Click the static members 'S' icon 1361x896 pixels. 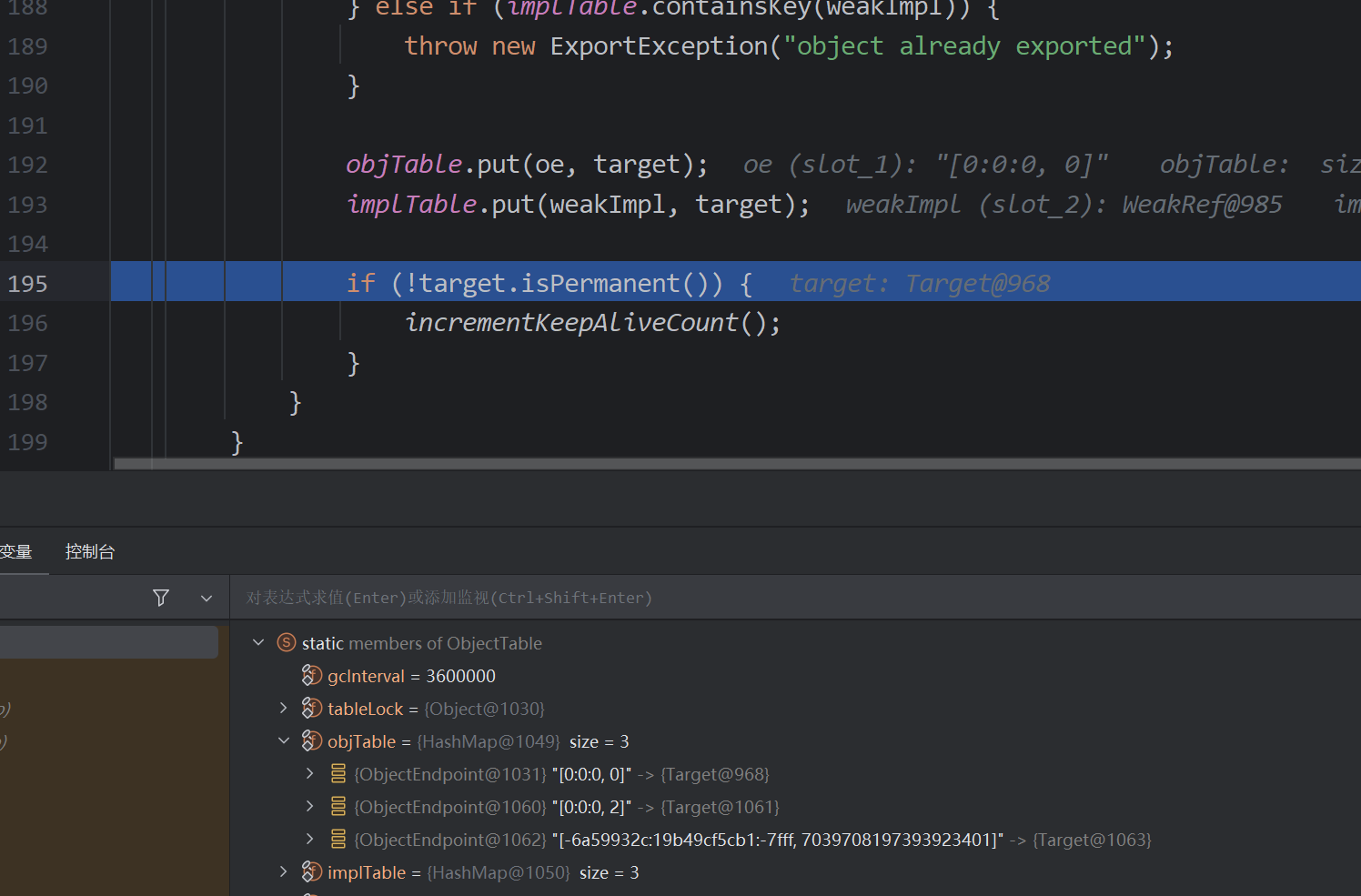[x=287, y=643]
